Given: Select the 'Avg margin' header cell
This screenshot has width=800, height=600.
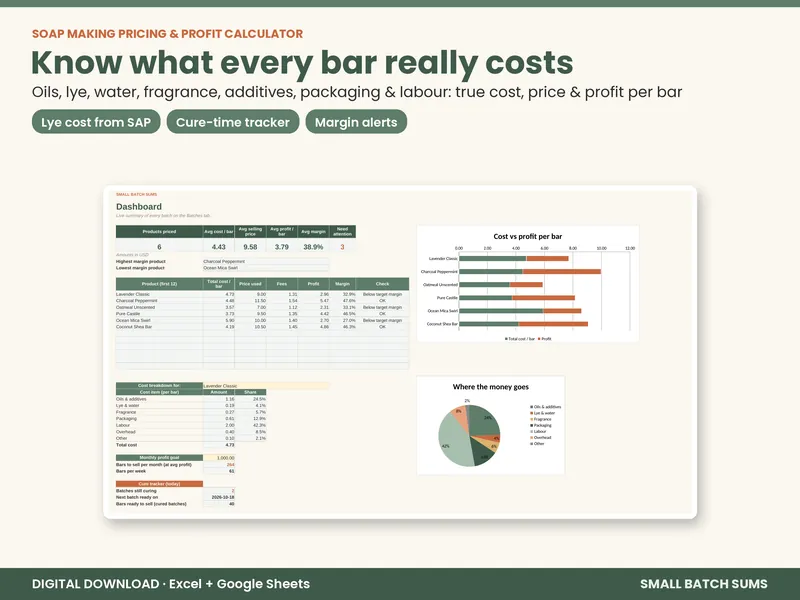Looking at the screenshot, I should click(313, 232).
